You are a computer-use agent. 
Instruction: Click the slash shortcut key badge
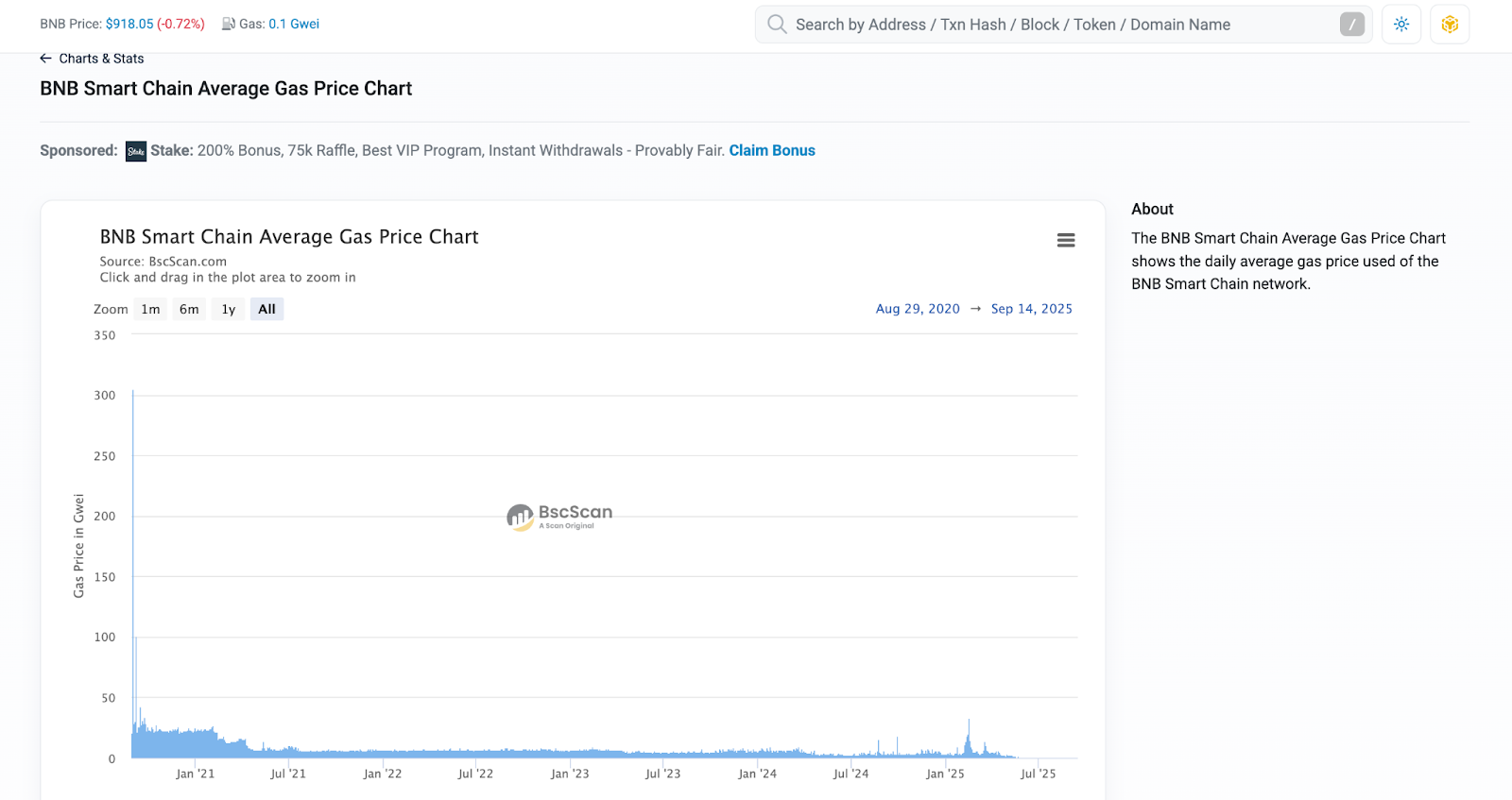click(1352, 25)
